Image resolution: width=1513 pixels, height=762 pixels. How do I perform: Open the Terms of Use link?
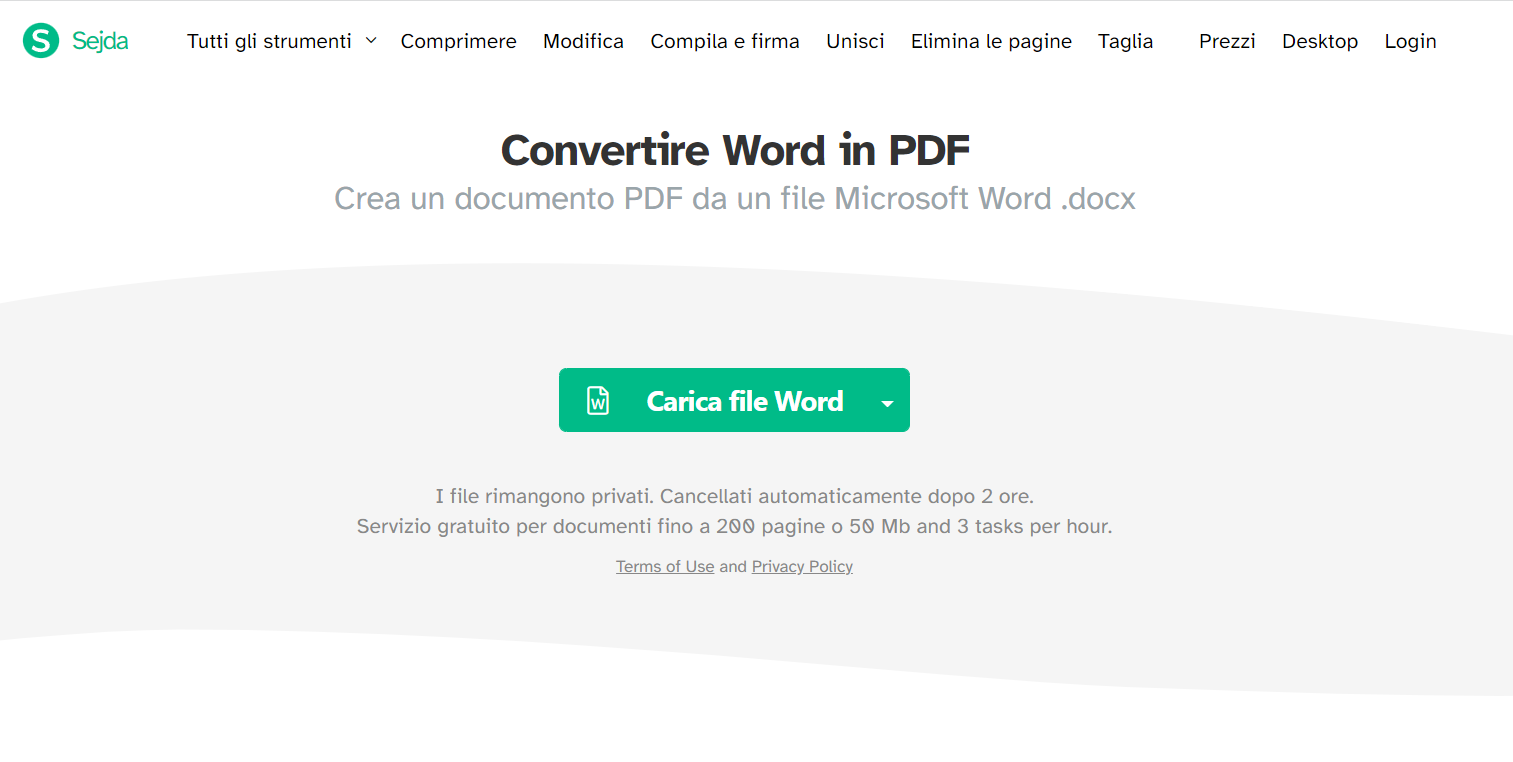click(665, 567)
